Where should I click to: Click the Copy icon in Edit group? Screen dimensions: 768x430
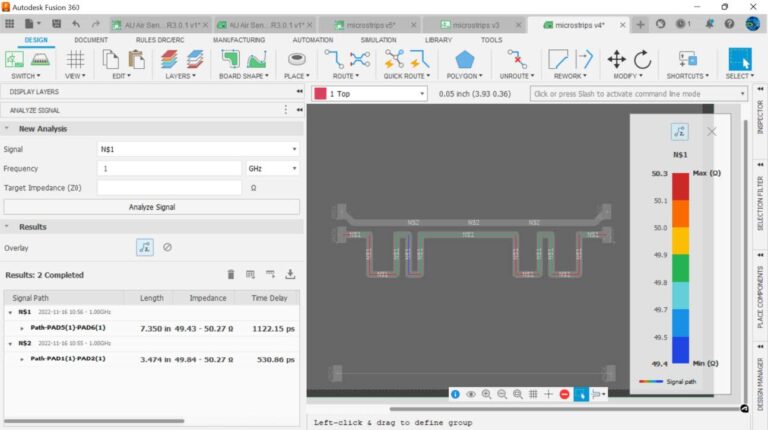tap(110, 59)
